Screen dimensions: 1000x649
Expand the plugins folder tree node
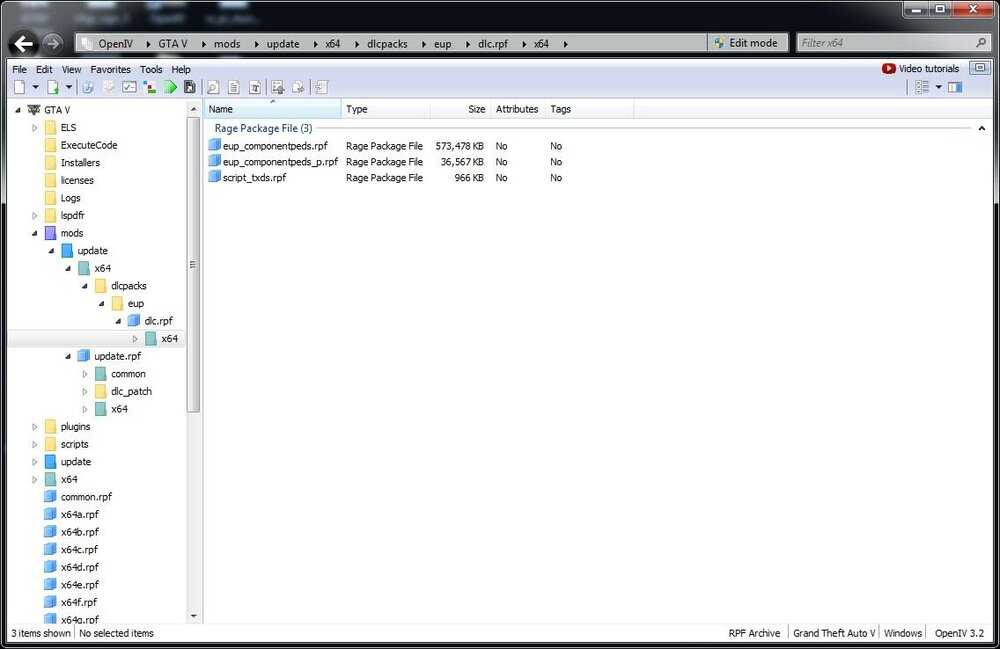[34, 427]
